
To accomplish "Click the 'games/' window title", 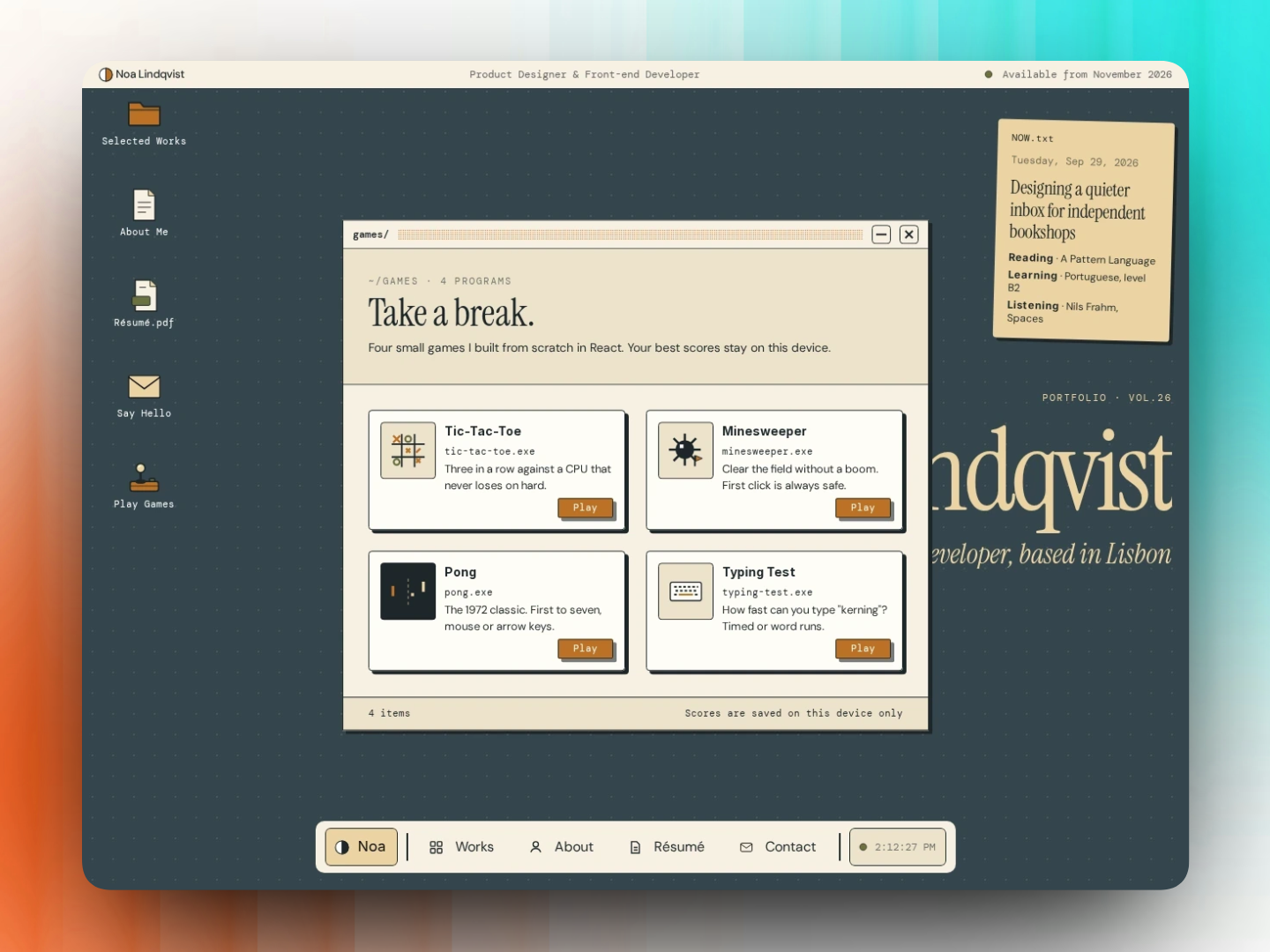I will (x=370, y=234).
